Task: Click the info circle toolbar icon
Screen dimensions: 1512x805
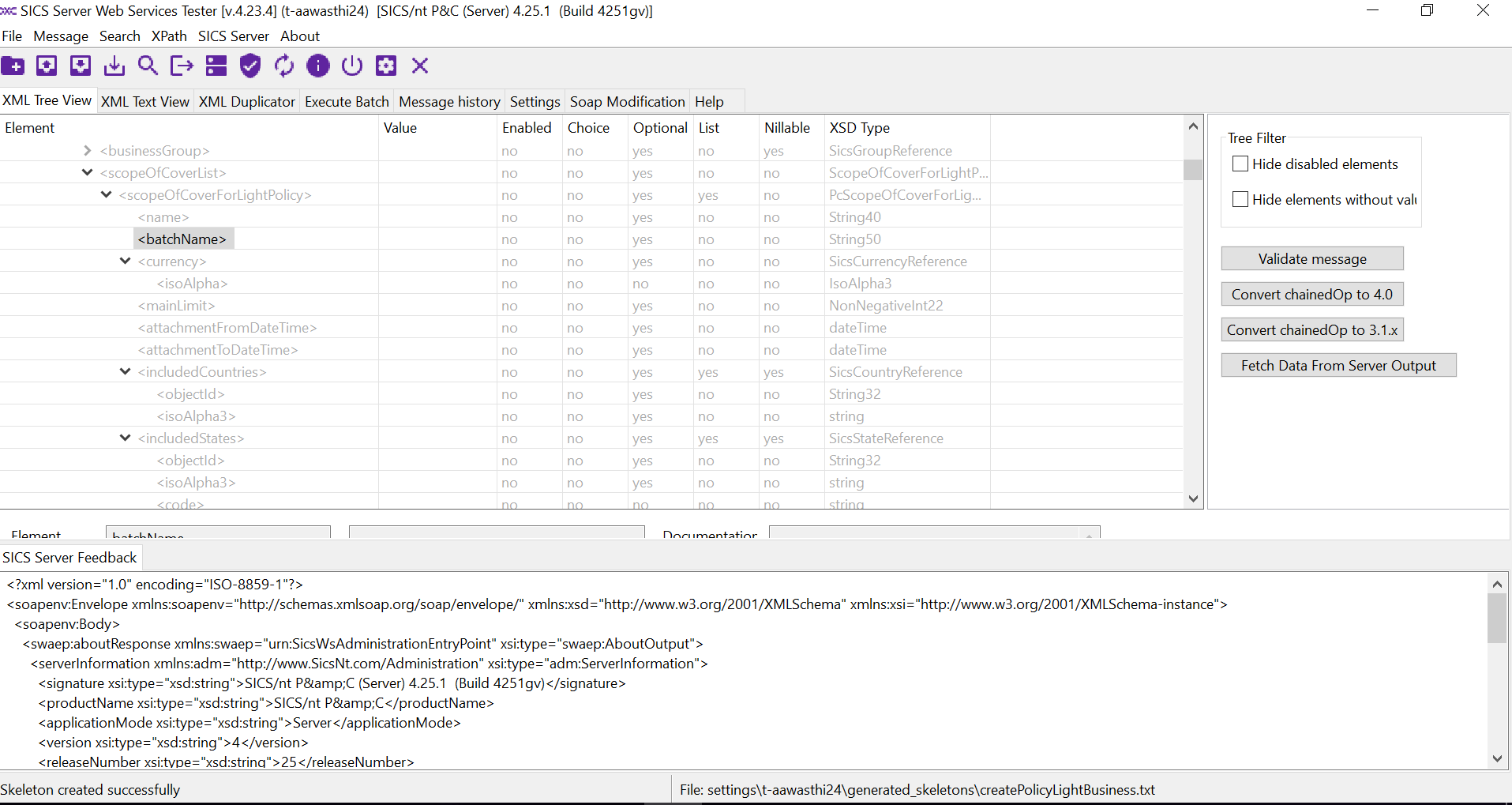Action: [x=318, y=66]
